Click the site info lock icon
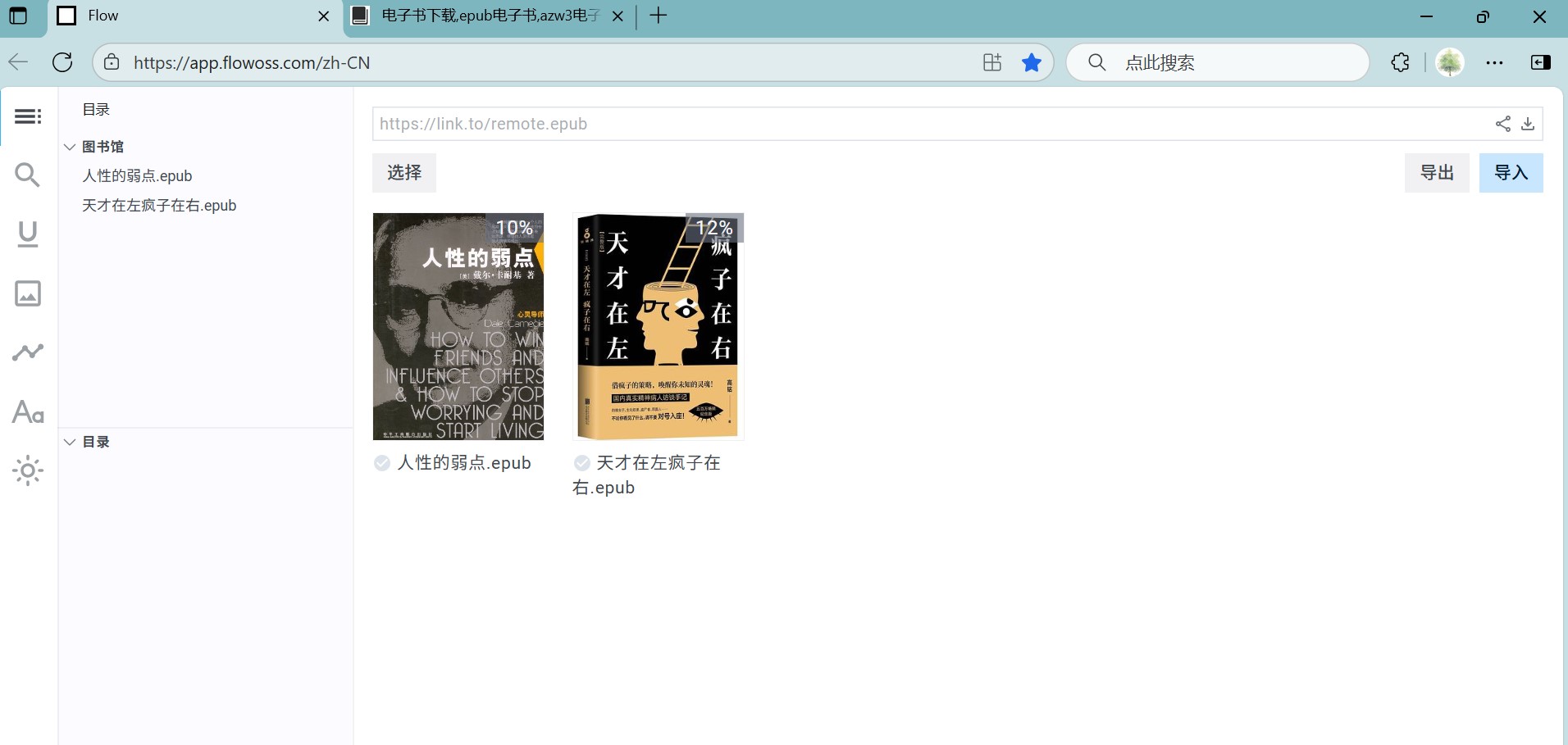The height and width of the screenshot is (745, 1568). pyautogui.click(x=112, y=62)
